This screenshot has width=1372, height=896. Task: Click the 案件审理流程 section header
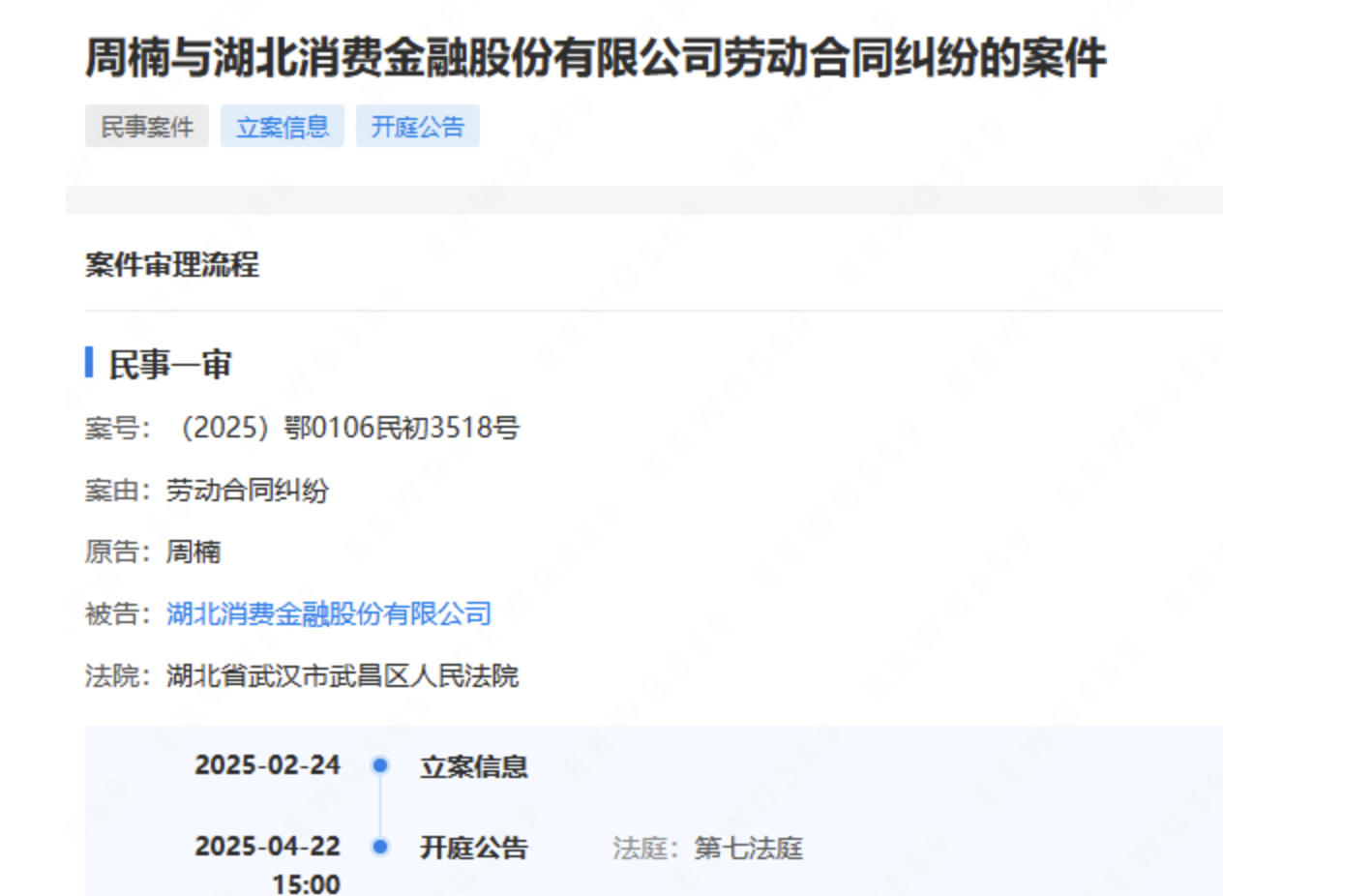click(x=172, y=264)
